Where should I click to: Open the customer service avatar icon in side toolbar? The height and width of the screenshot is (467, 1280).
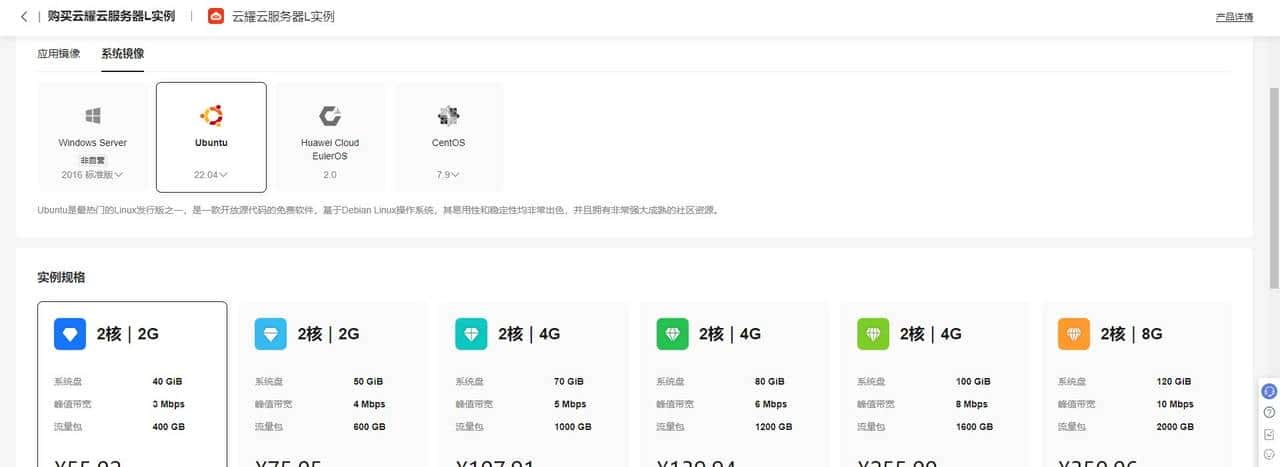1269,391
